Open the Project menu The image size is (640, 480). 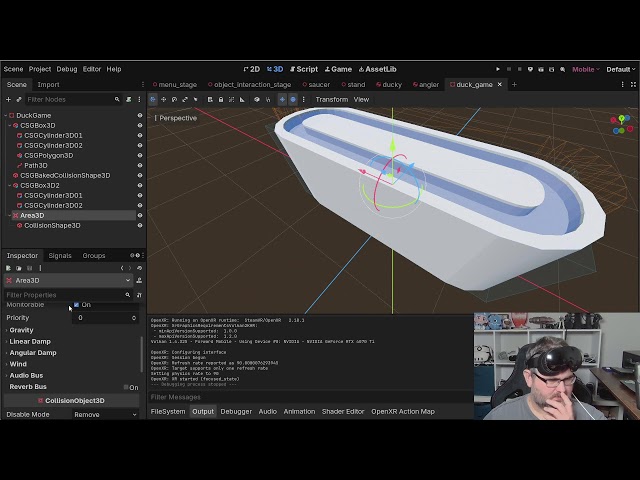[x=40, y=69]
